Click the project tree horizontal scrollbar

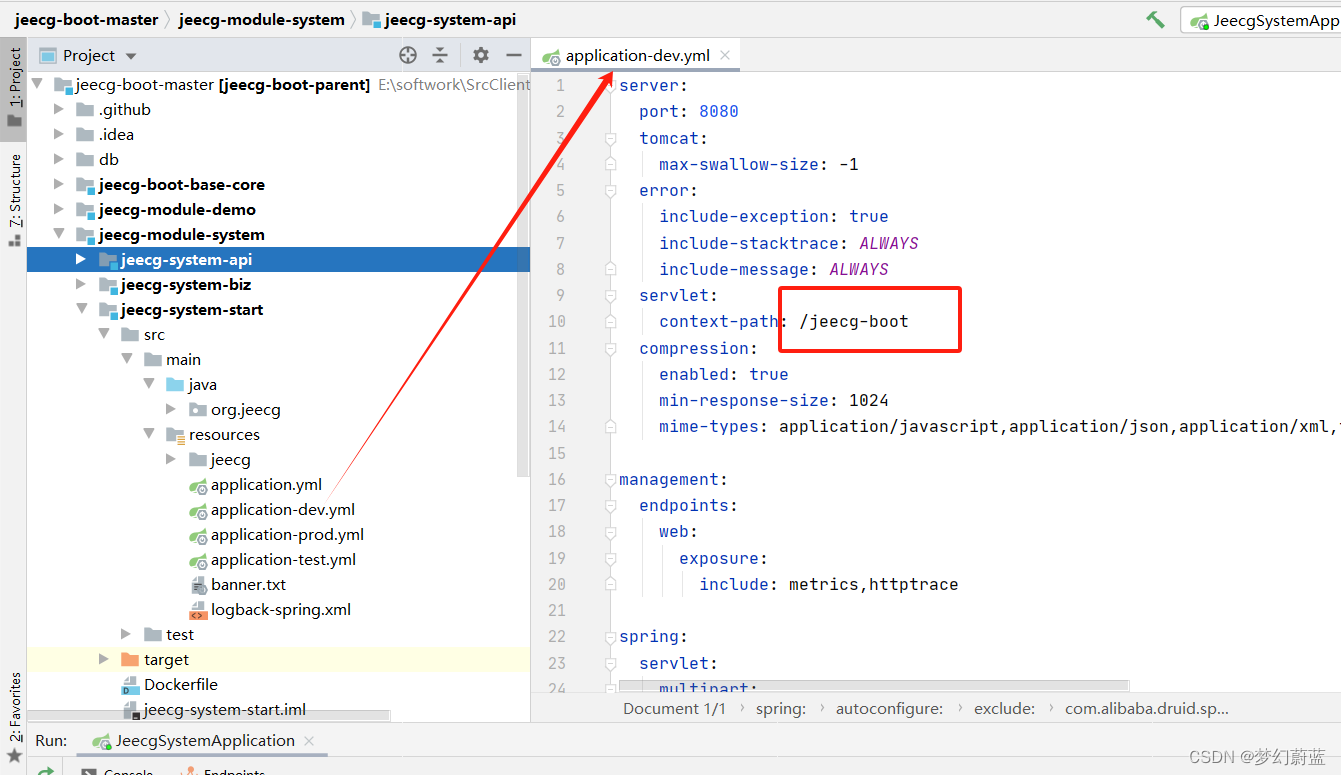click(208, 716)
